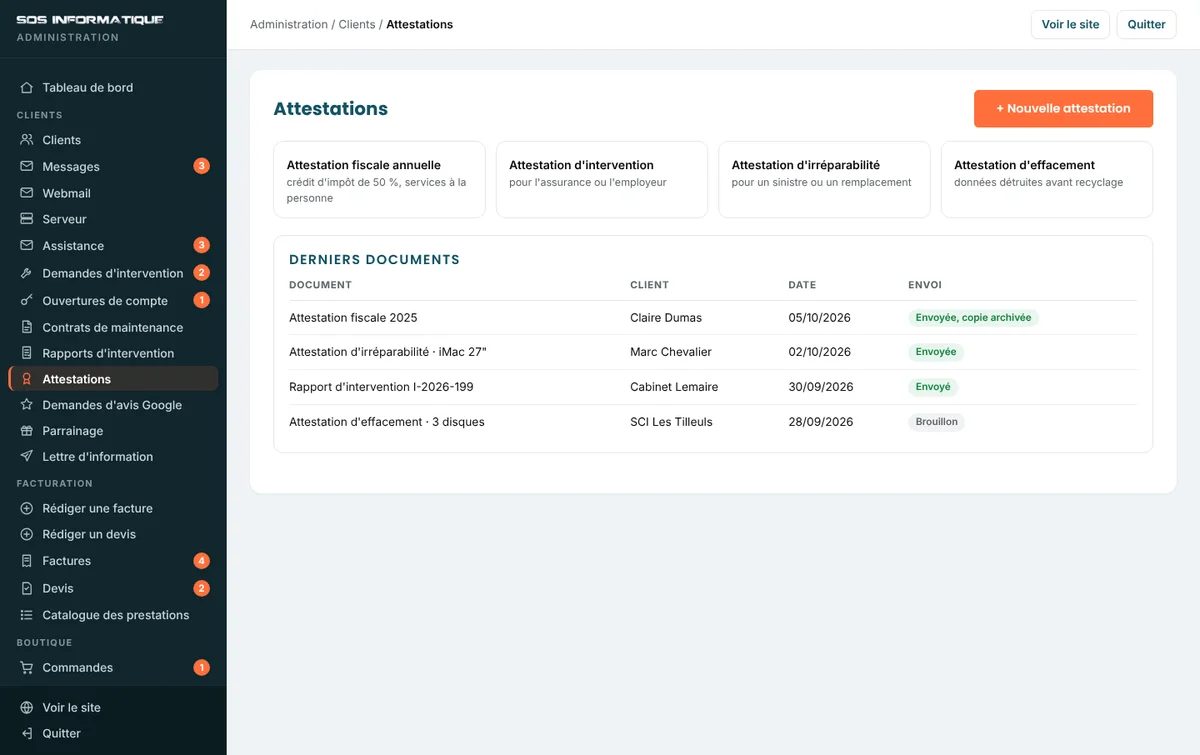This screenshot has width=1200, height=755.
Task: Click the Brouillon status tag
Action: click(x=937, y=422)
